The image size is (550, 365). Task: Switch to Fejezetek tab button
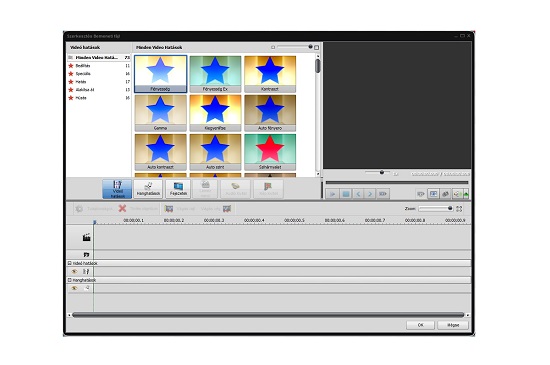tap(178, 189)
